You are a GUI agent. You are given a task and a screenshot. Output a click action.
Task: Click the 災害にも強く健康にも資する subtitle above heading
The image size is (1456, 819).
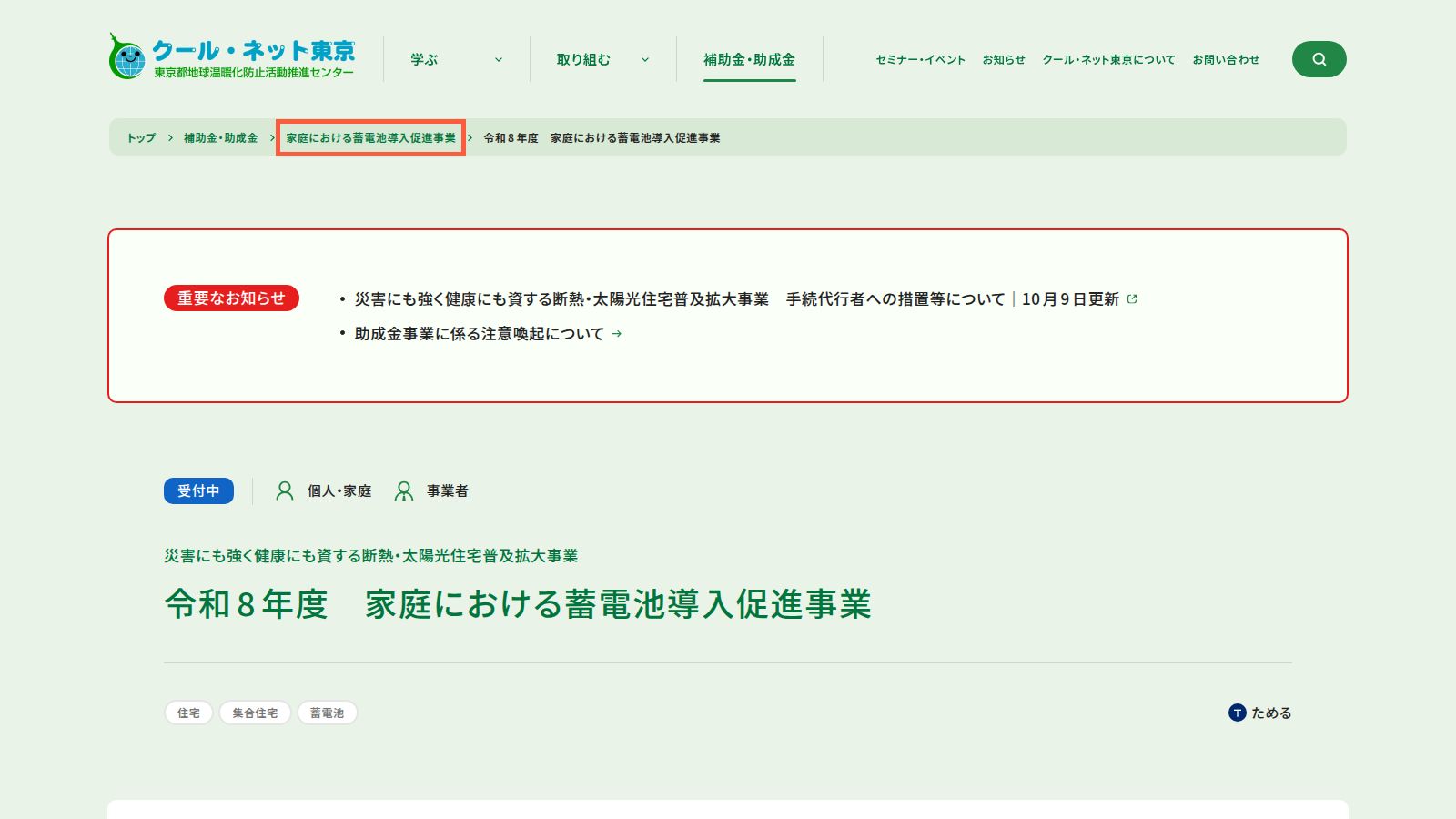(371, 556)
